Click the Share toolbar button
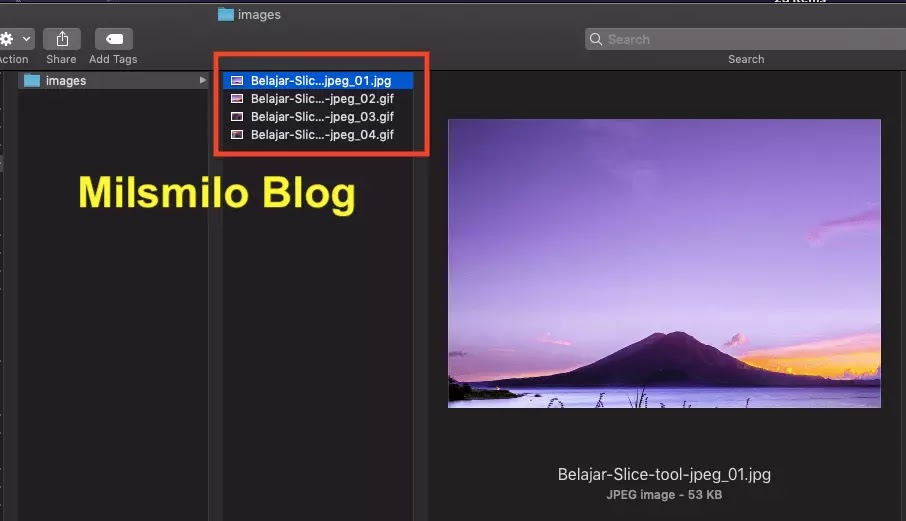 click(62, 39)
